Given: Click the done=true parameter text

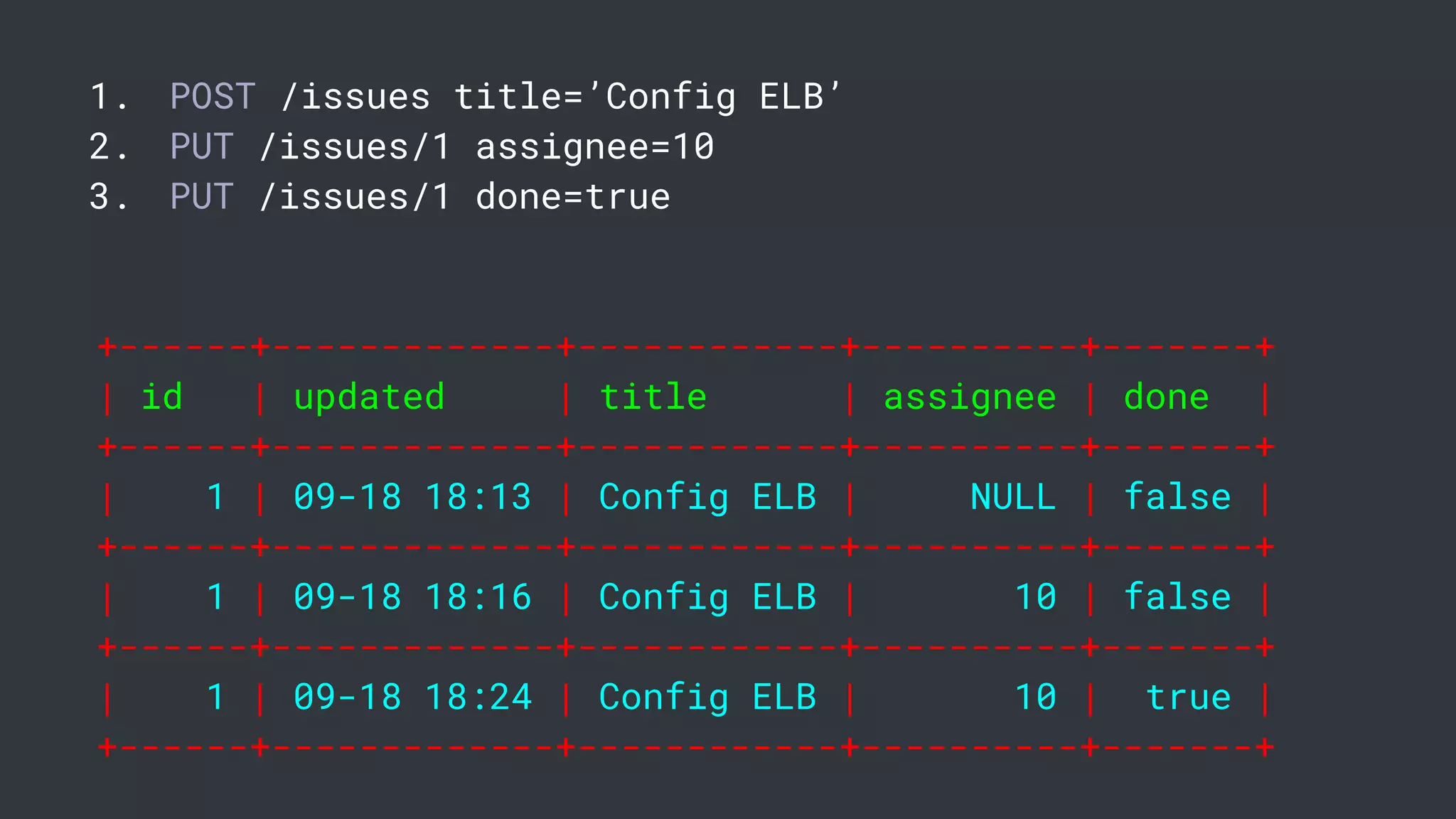Looking at the screenshot, I should [573, 197].
